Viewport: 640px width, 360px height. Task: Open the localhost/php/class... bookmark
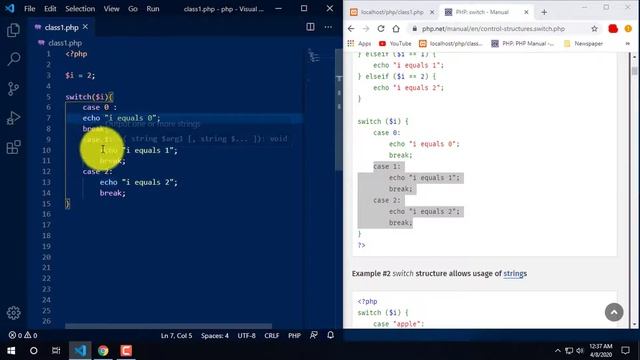[451, 43]
